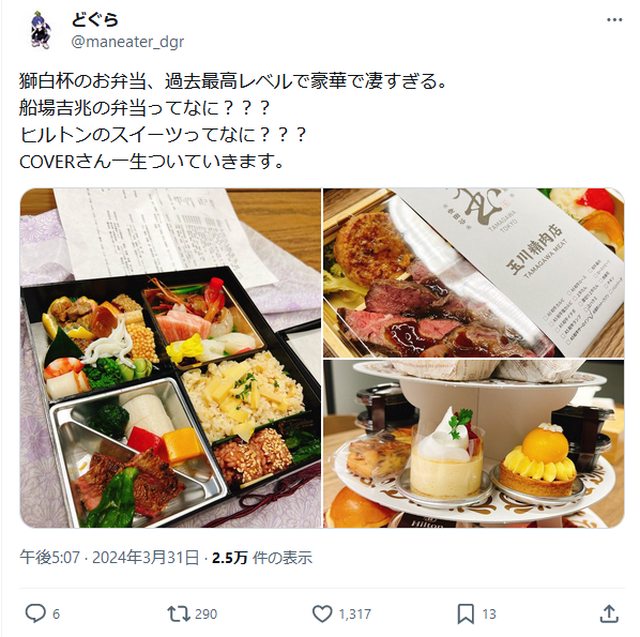Click the bookmark count 13
Image resolution: width=640 pixels, height=637 pixels.
489,614
